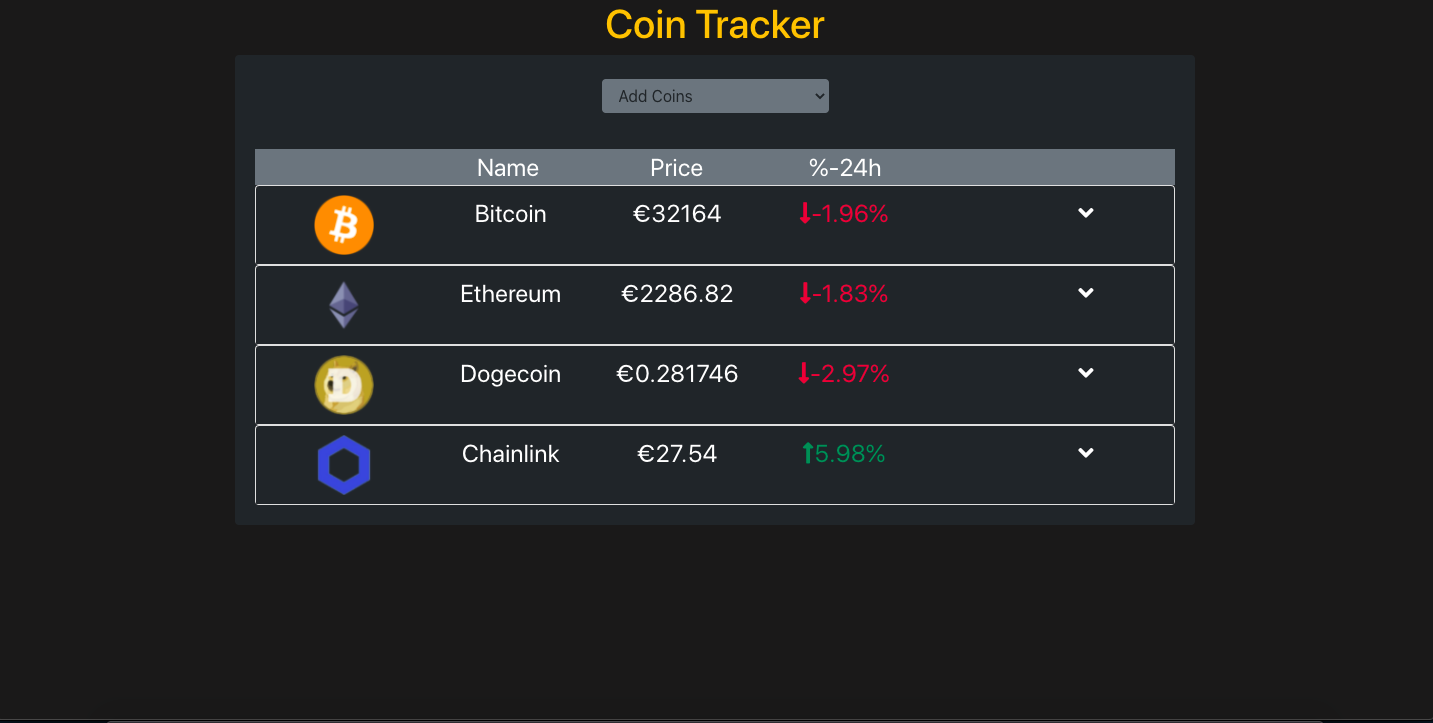Click the Coin Tracker title
1433x723 pixels.
click(x=714, y=24)
